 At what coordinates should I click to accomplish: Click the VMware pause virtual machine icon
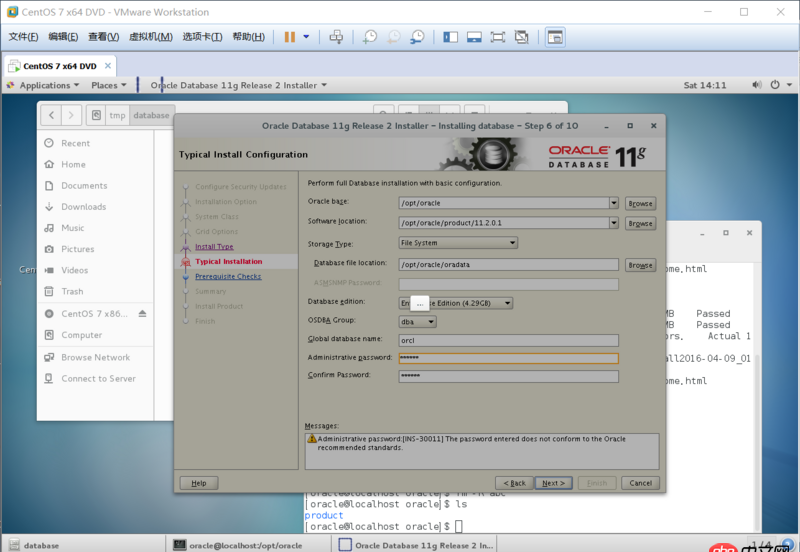(289, 37)
